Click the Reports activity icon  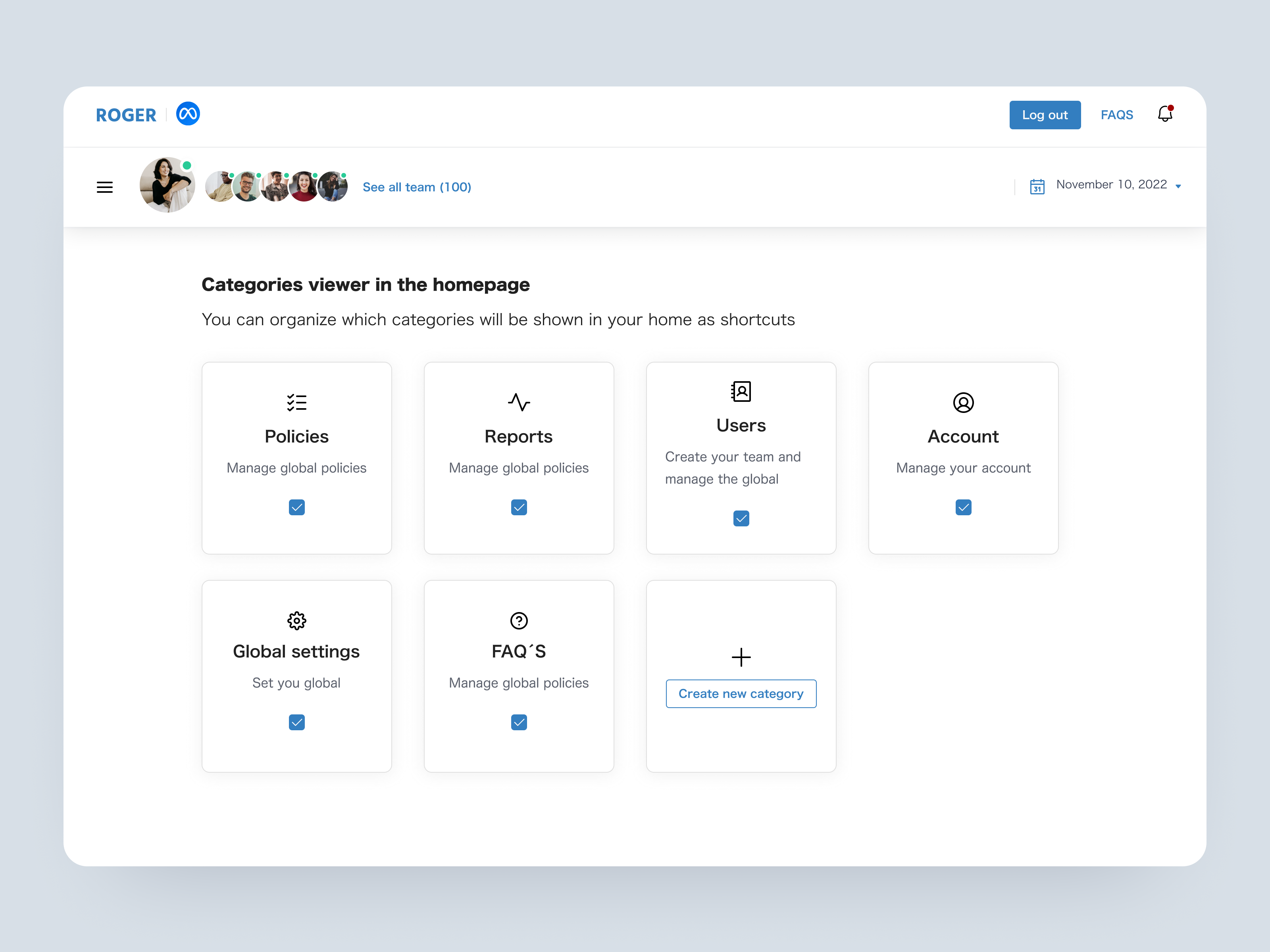tap(518, 402)
